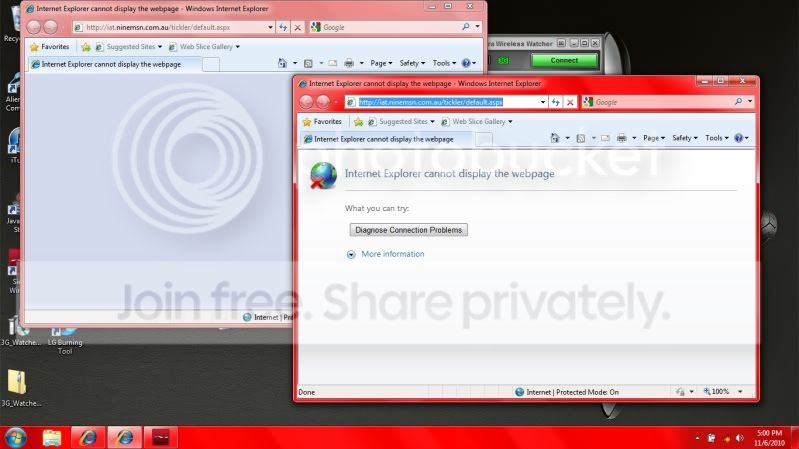Expand Home button dropdown arrow, front window
Viewport: 799px width, 449px height.
pyautogui.click(x=567, y=138)
